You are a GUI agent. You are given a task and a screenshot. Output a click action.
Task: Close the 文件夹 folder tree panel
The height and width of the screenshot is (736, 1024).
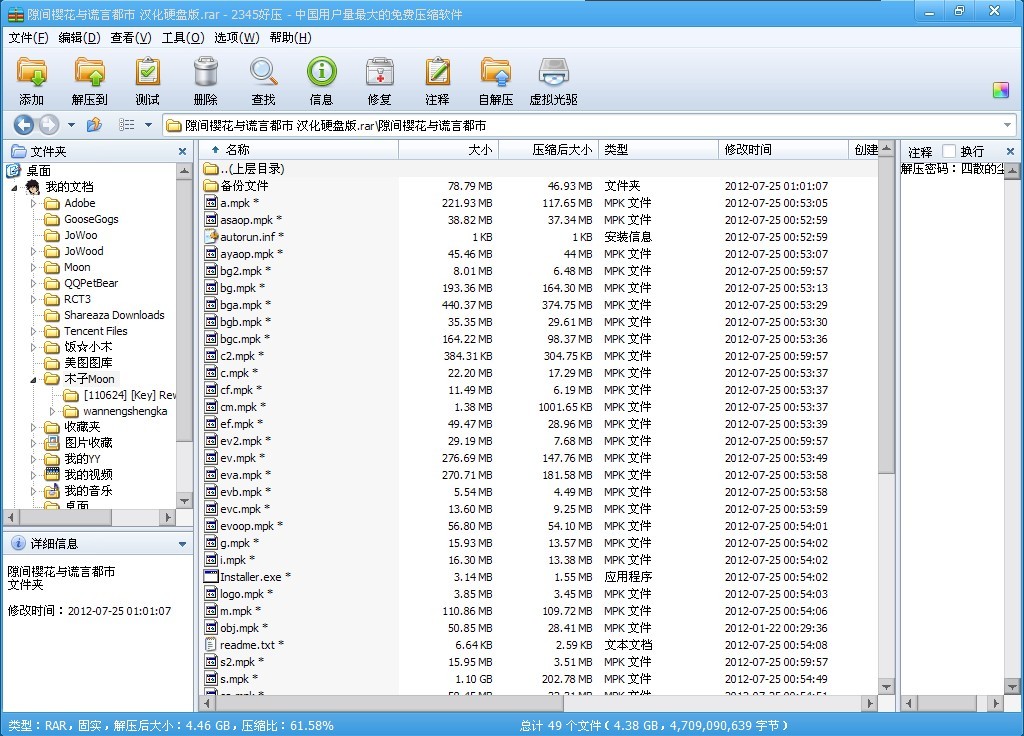tap(182, 152)
